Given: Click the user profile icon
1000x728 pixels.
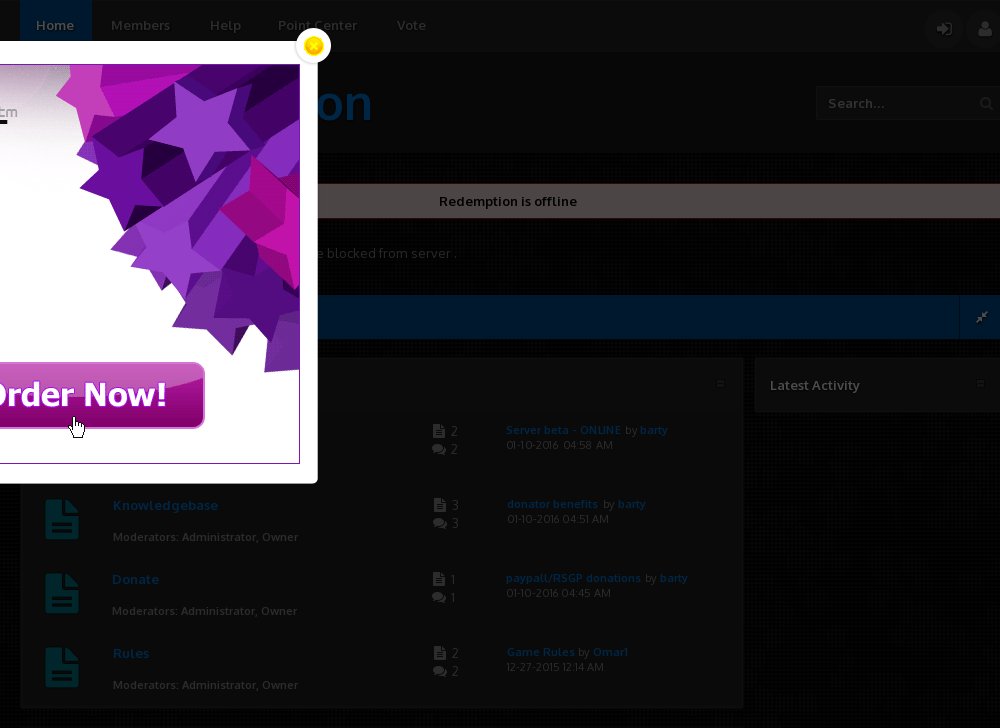Looking at the screenshot, I should tap(983, 29).
